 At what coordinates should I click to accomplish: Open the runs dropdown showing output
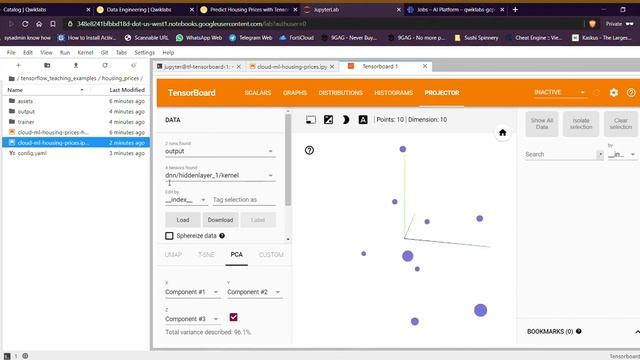(220, 151)
